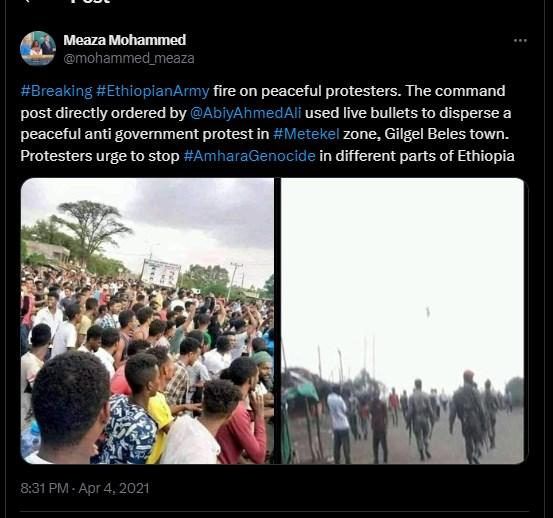Open the #AmharaGenocide hashtag
The image size is (553, 518).
coord(249,156)
